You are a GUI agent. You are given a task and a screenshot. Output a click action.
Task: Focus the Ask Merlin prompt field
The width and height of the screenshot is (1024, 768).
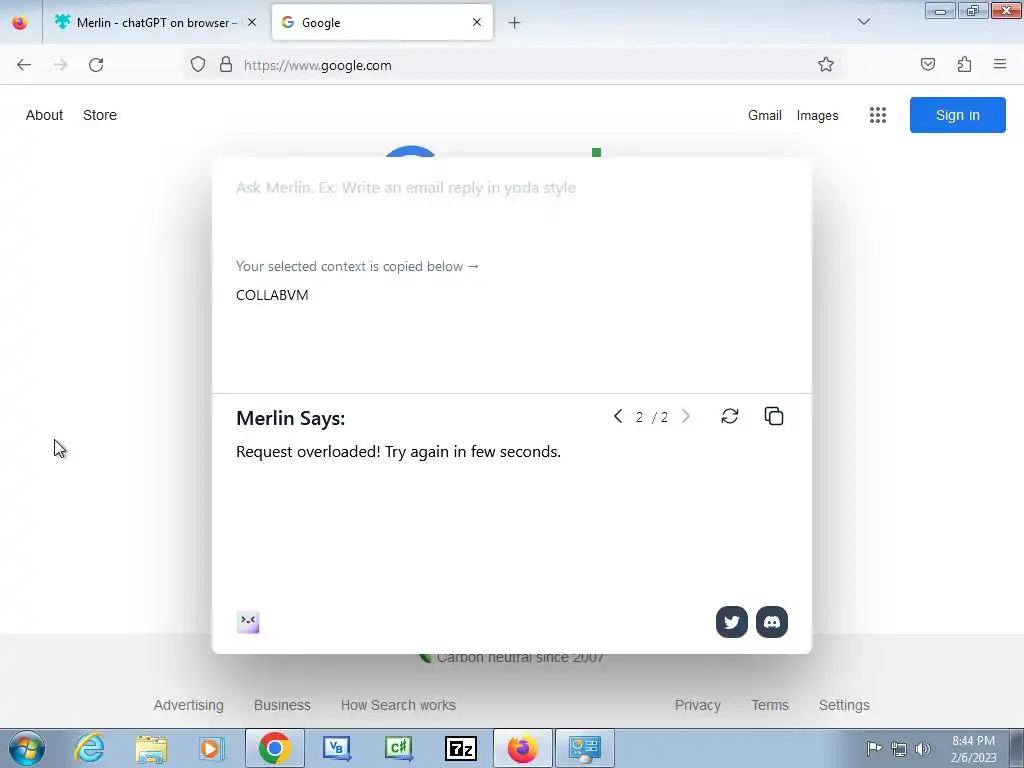511,188
